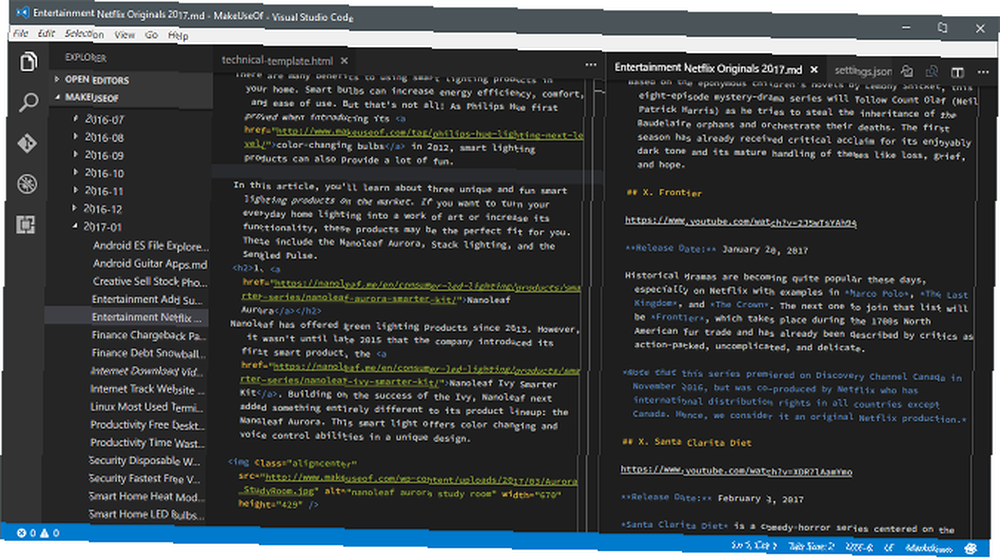Viewport: 1000px width, 560px height.
Task: Open the Extensions view in activity bar
Action: point(26,225)
